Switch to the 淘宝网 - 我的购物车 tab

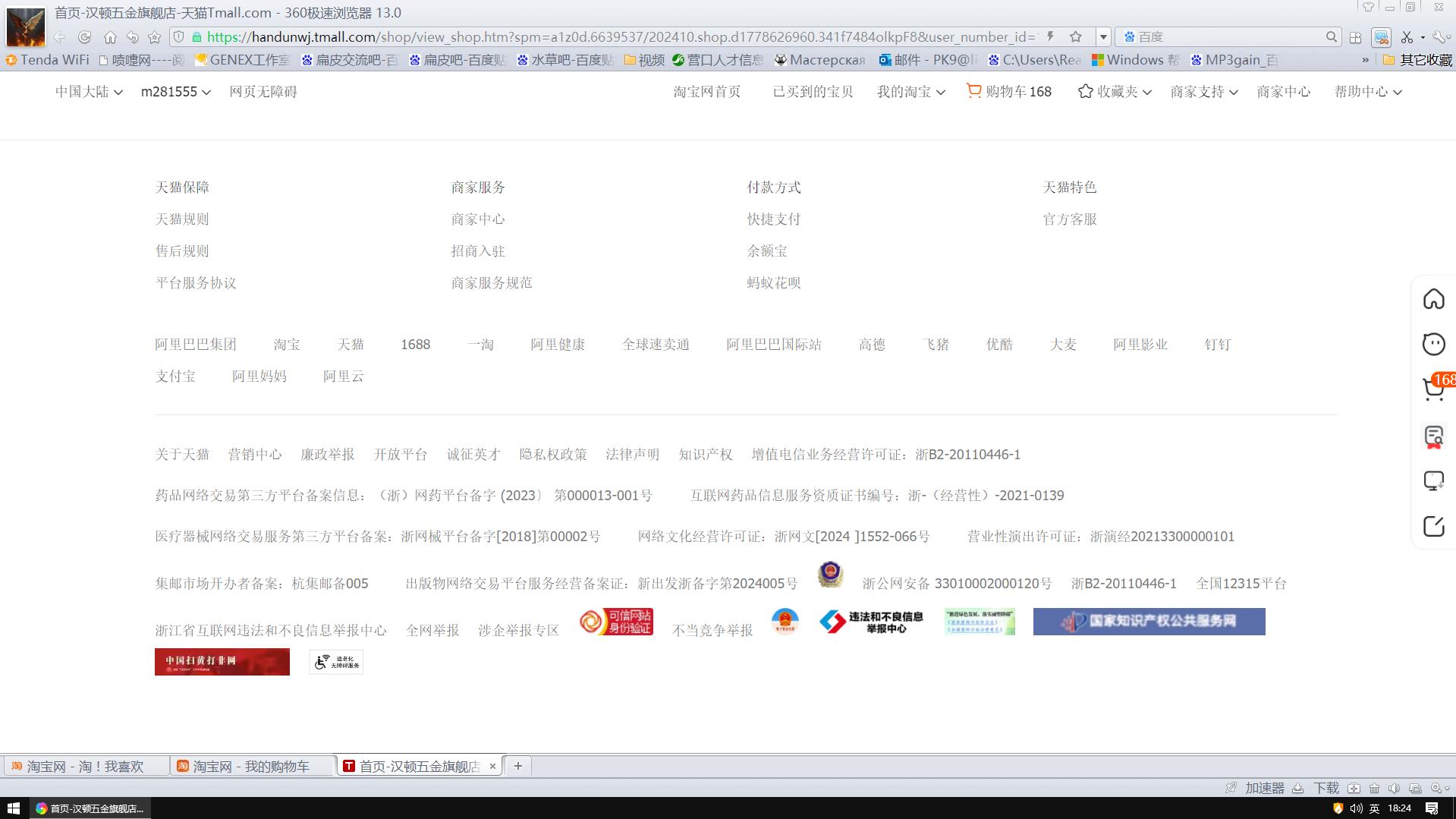(252, 767)
